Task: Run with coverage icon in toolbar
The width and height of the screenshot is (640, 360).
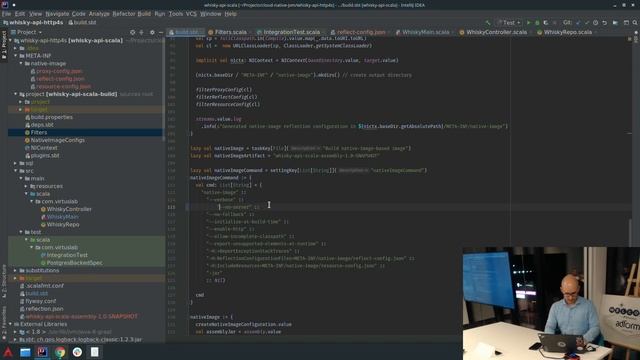Action: (546, 23)
